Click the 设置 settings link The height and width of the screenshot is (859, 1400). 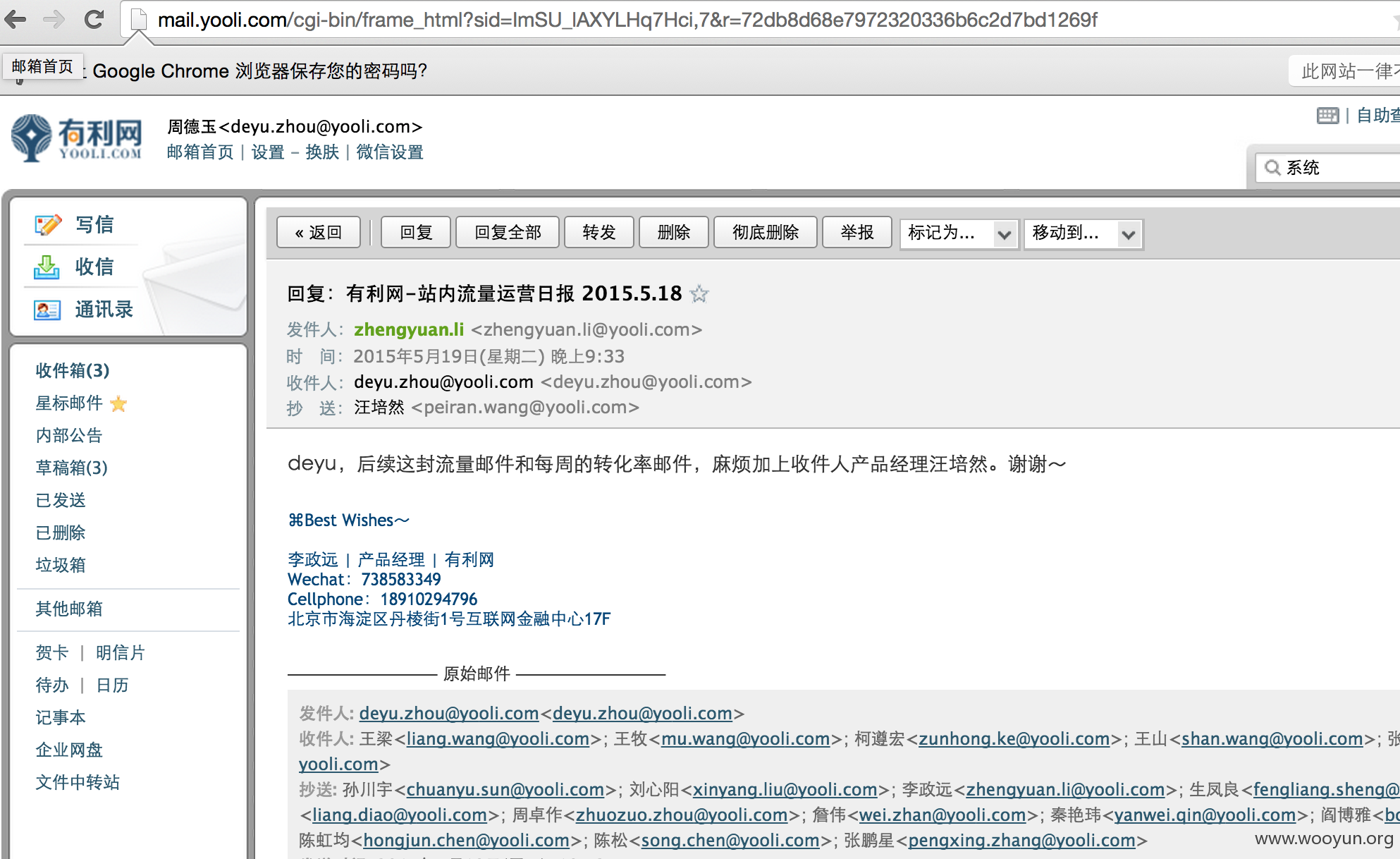(x=268, y=152)
